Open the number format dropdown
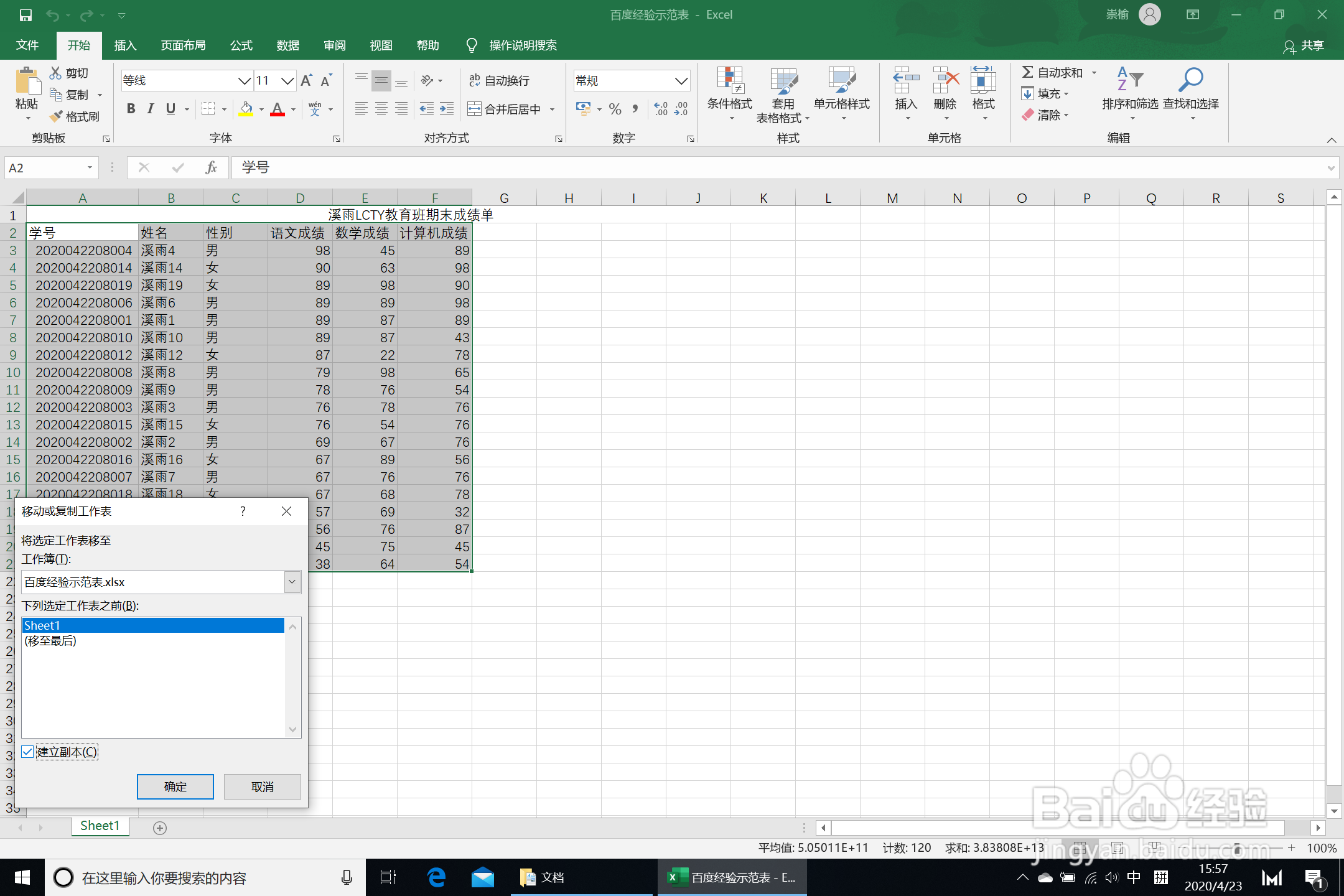1344x896 pixels. click(681, 80)
